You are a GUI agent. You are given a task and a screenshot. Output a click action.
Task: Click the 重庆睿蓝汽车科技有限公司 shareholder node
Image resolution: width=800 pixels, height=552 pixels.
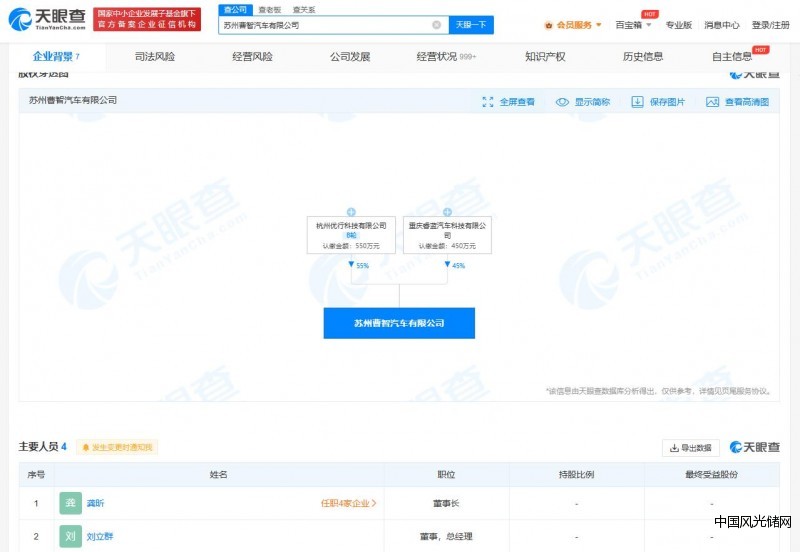click(x=447, y=235)
